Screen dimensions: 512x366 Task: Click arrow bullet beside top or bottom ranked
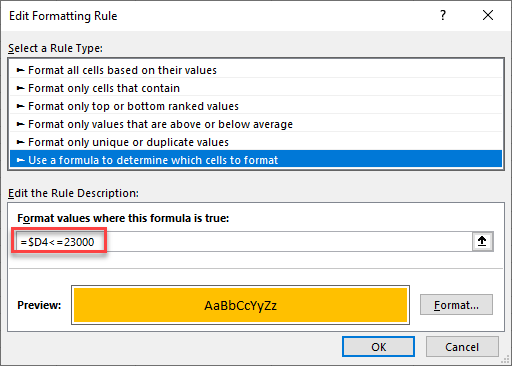21,106
